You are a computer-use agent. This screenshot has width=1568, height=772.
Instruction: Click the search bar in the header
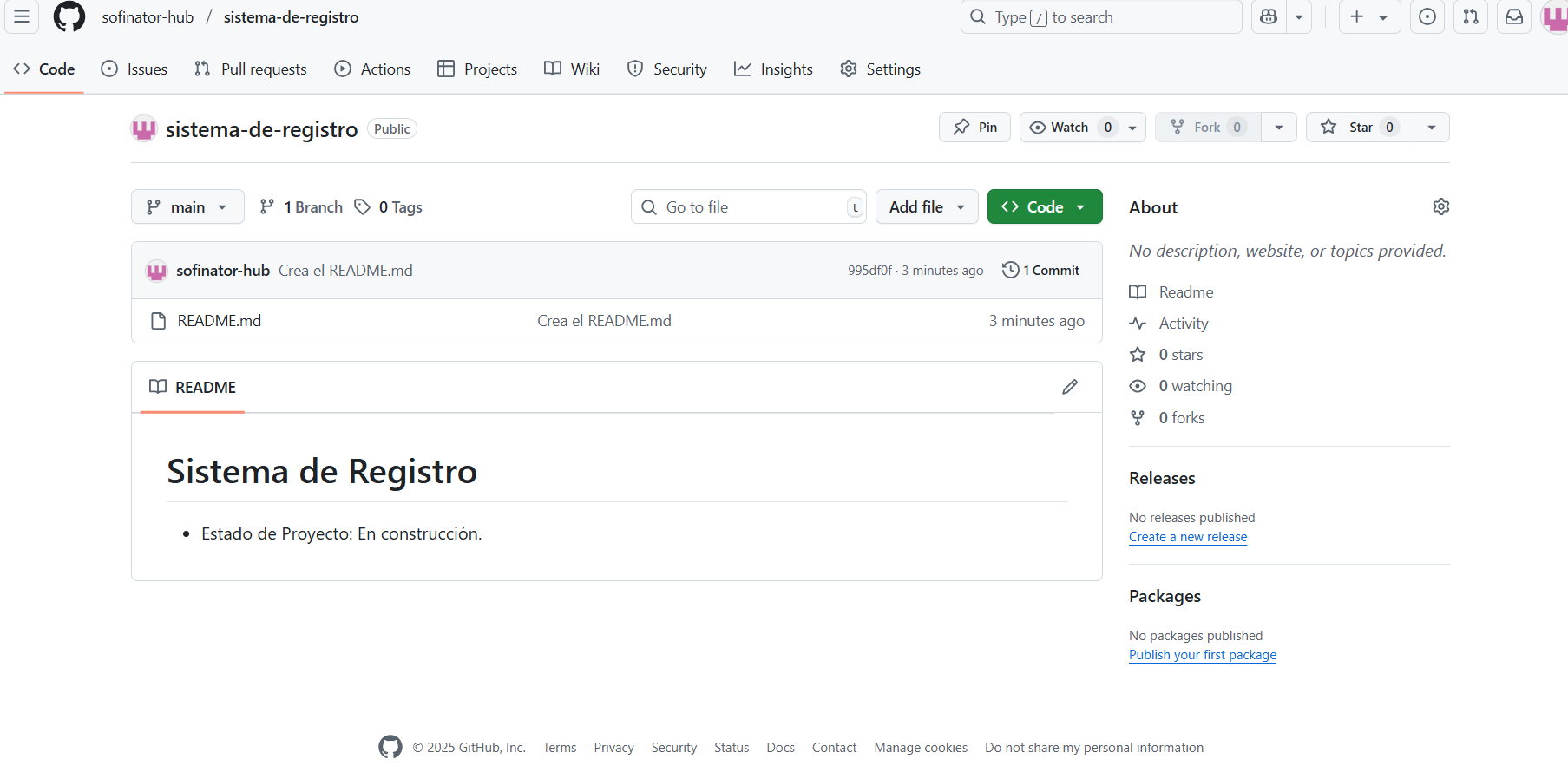[x=1101, y=16]
